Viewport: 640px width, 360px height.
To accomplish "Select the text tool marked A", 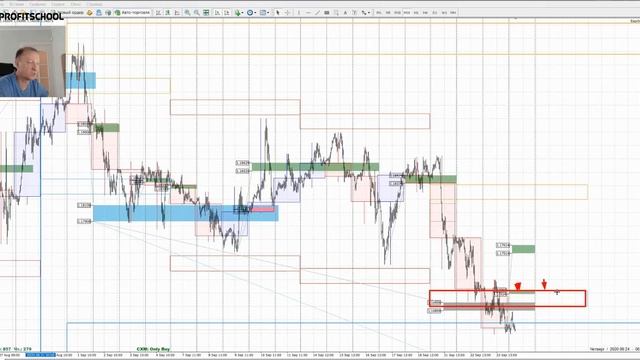I will point(345,13).
